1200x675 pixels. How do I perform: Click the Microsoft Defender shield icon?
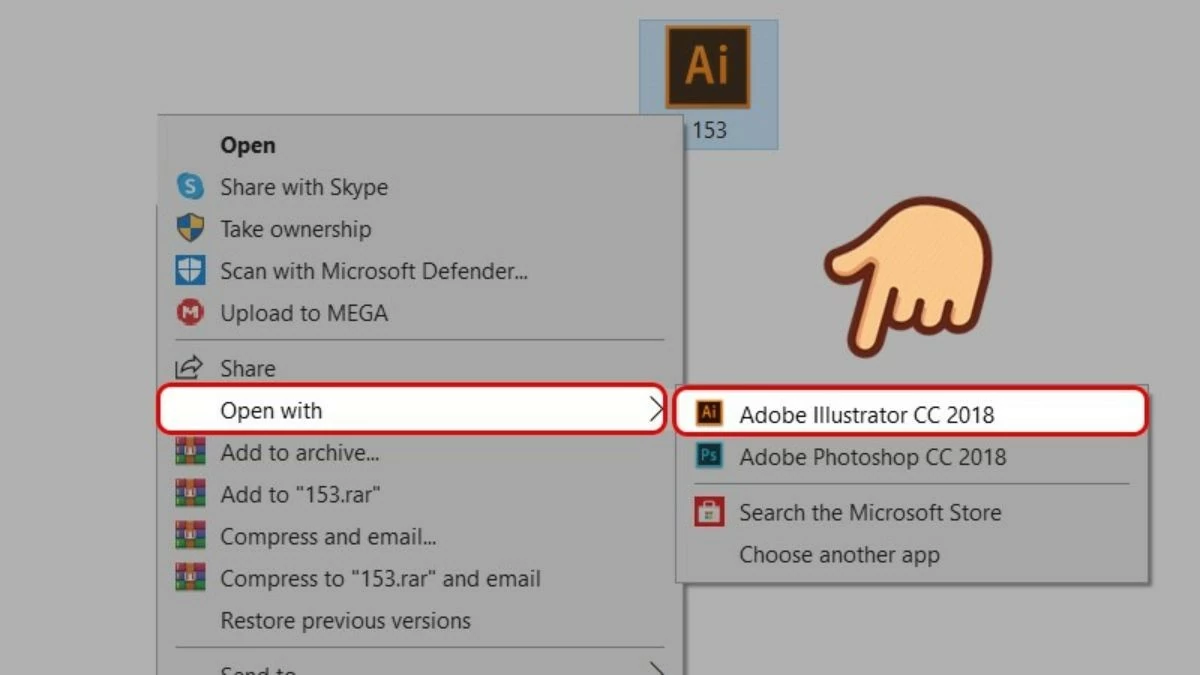[190, 271]
